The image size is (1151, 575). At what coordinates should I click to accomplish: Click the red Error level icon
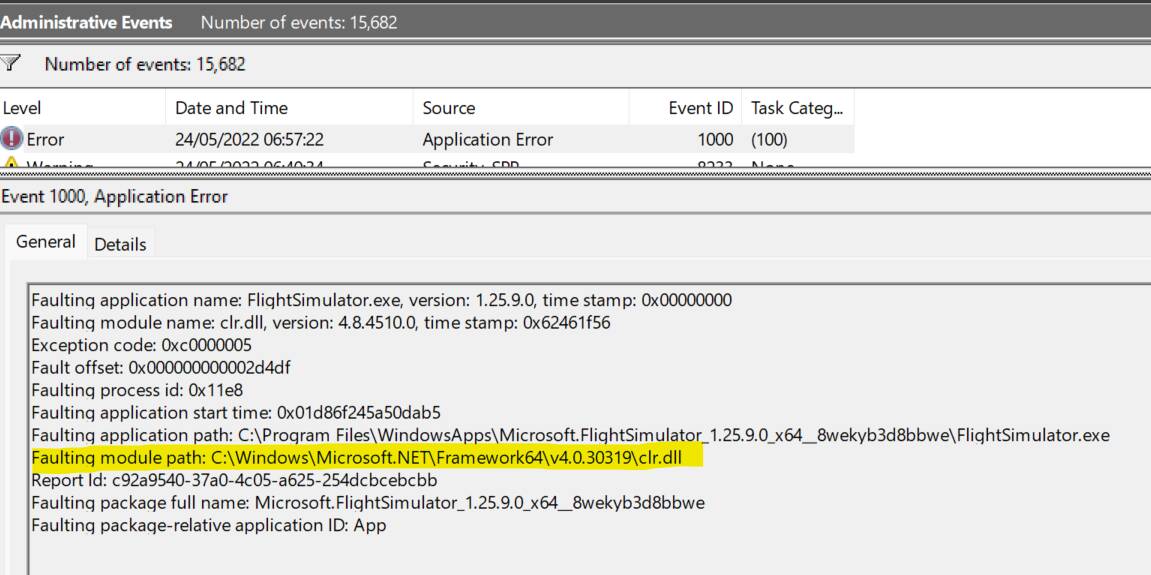[13, 140]
